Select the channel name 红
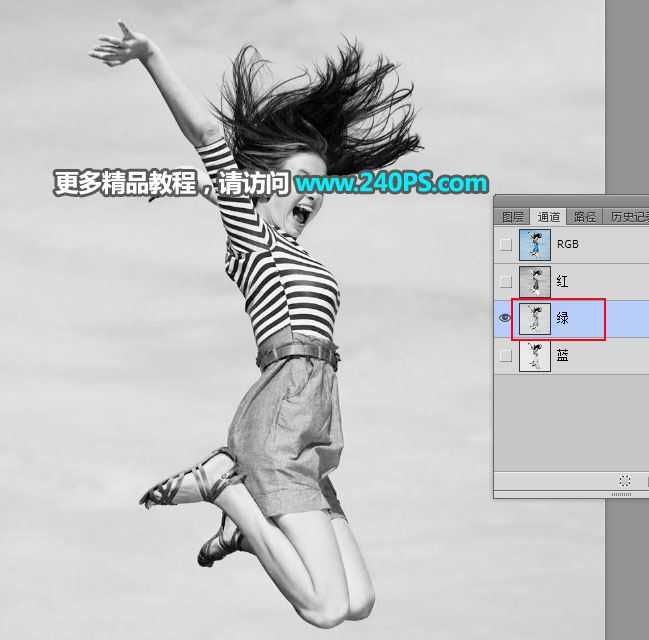Screen dimensions: 649x640 (x=562, y=281)
